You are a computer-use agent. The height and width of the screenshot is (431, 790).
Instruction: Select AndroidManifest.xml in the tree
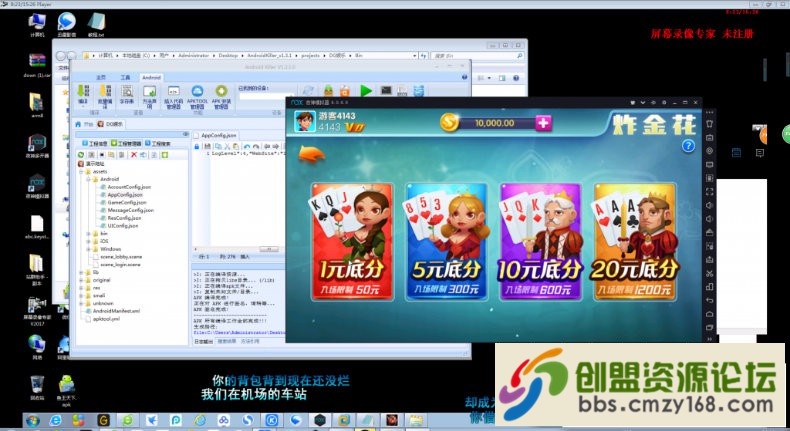pos(116,311)
